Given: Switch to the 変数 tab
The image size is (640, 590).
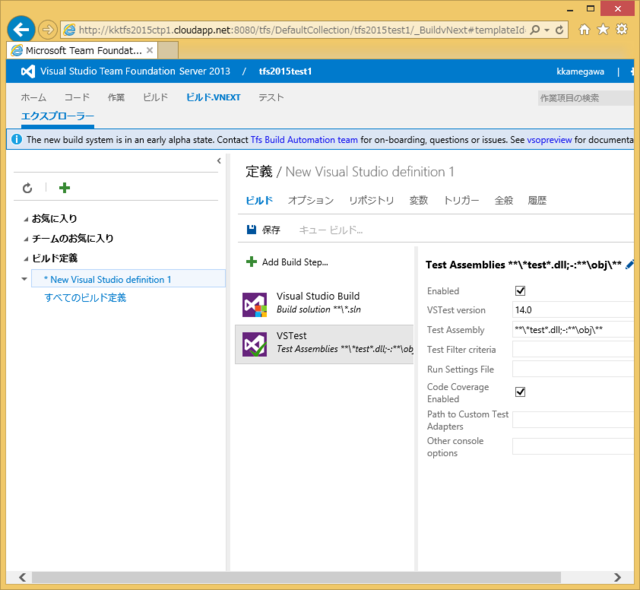Looking at the screenshot, I should click(x=419, y=200).
